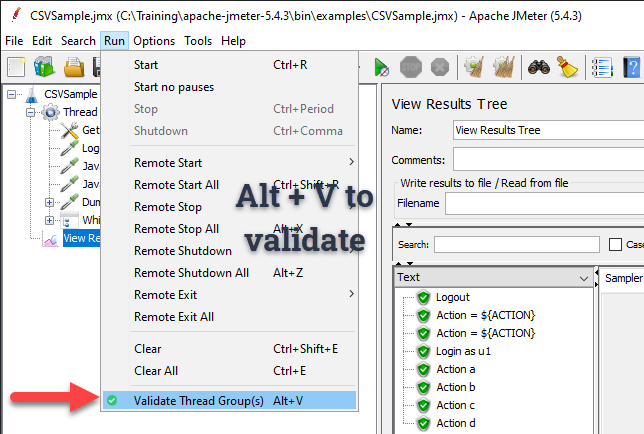Choose Remote Stop All menu item
644x434 pixels.
pyautogui.click(x=230, y=229)
